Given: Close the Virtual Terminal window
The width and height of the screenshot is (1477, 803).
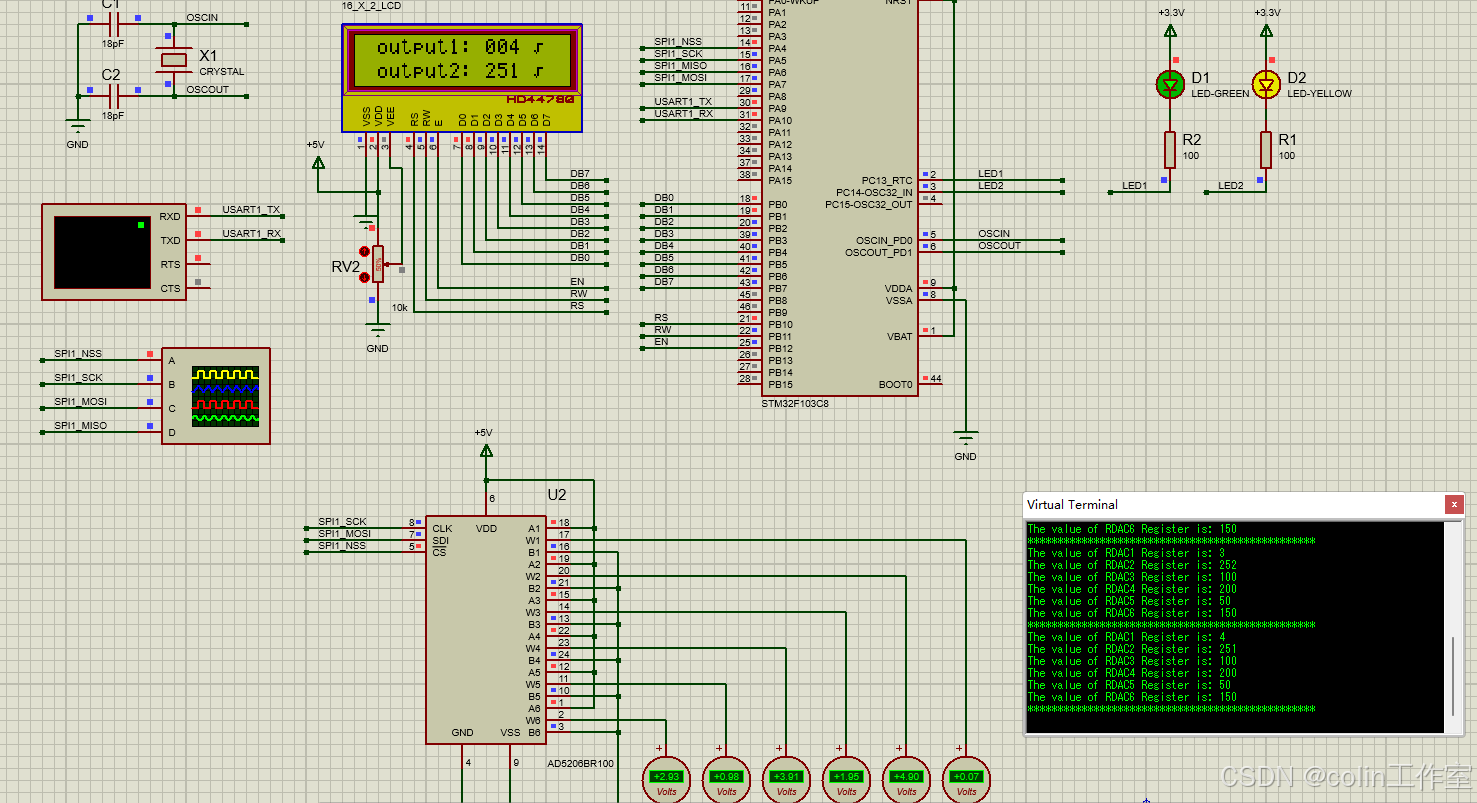Looking at the screenshot, I should pyautogui.click(x=1454, y=504).
